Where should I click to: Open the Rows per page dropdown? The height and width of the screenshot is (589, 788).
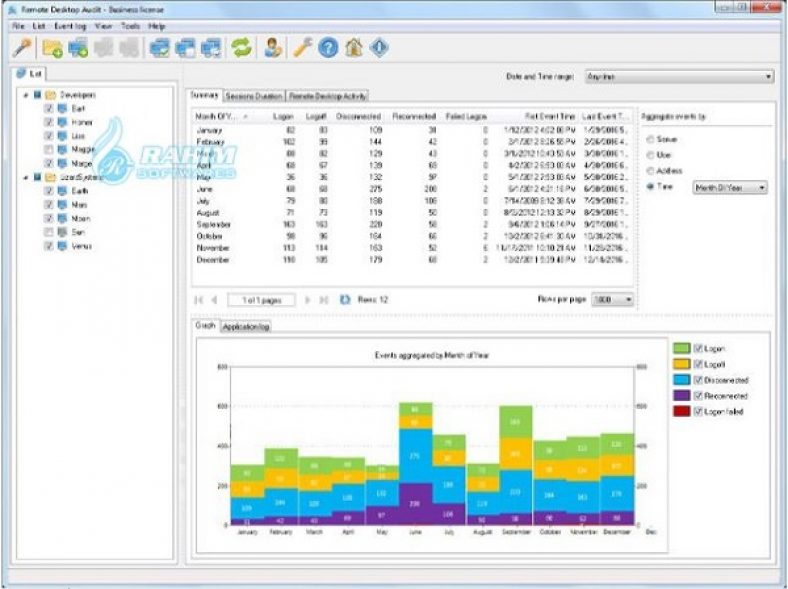click(613, 299)
